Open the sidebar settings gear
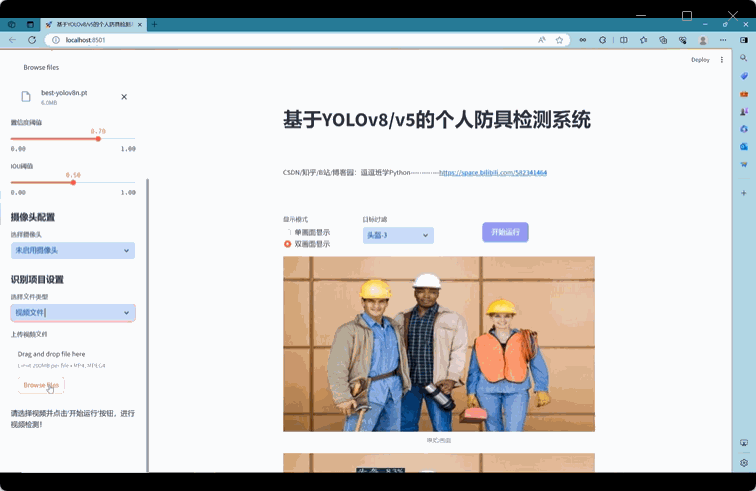 pyautogui.click(x=744, y=463)
